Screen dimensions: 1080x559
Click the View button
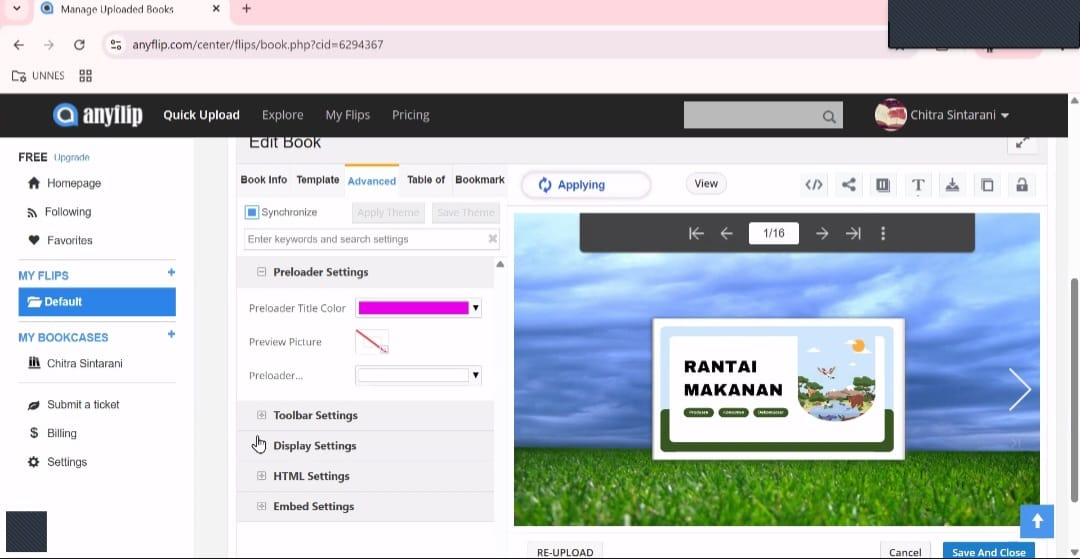coord(706,184)
